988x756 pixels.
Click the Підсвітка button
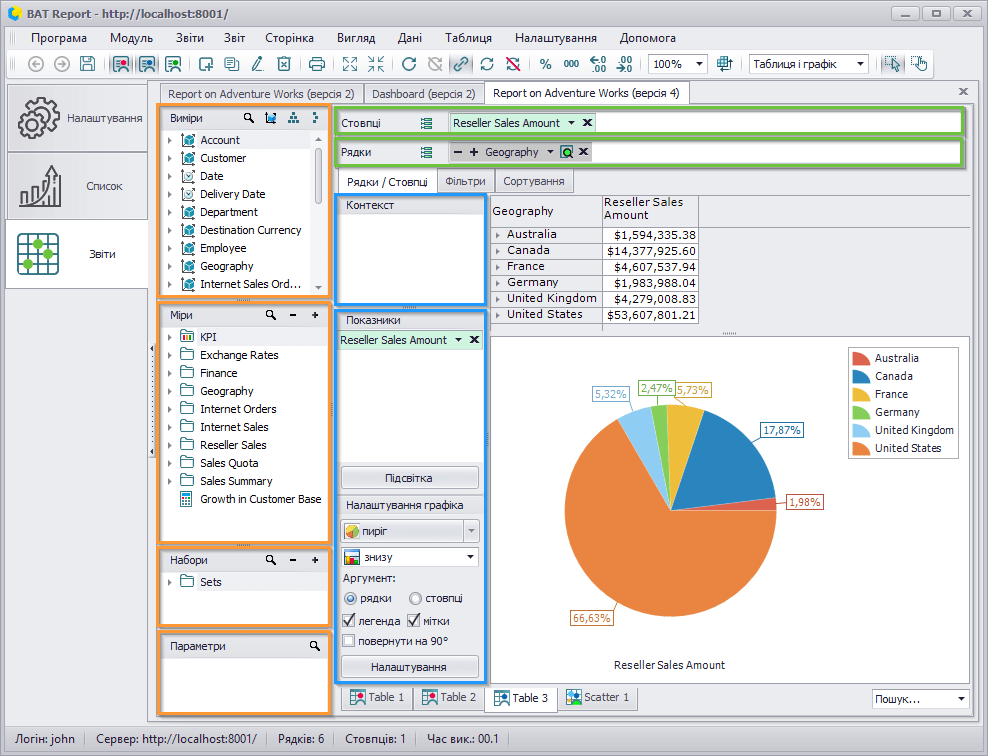[x=410, y=478]
